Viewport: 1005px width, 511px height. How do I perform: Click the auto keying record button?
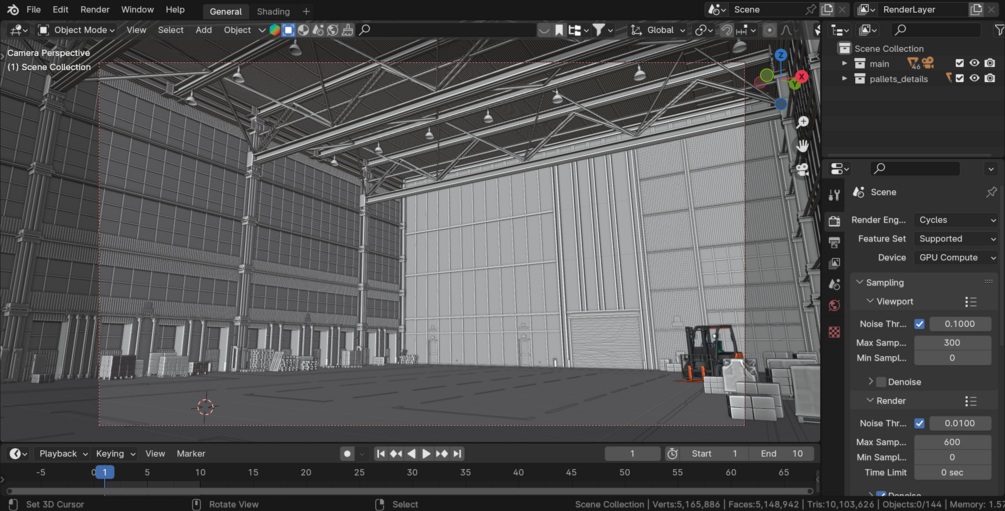[347, 453]
